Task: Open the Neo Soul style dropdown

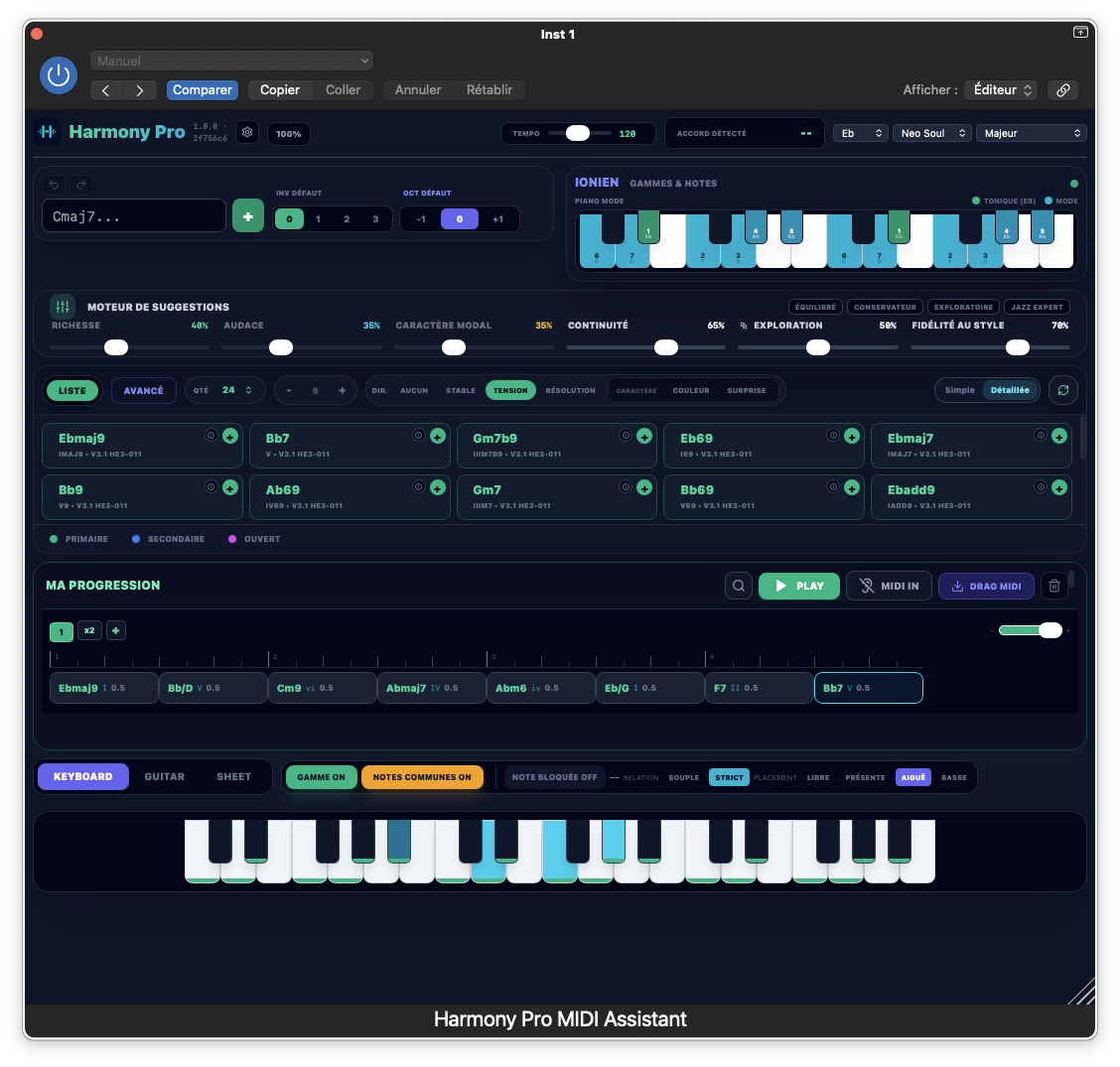Action: (931, 133)
